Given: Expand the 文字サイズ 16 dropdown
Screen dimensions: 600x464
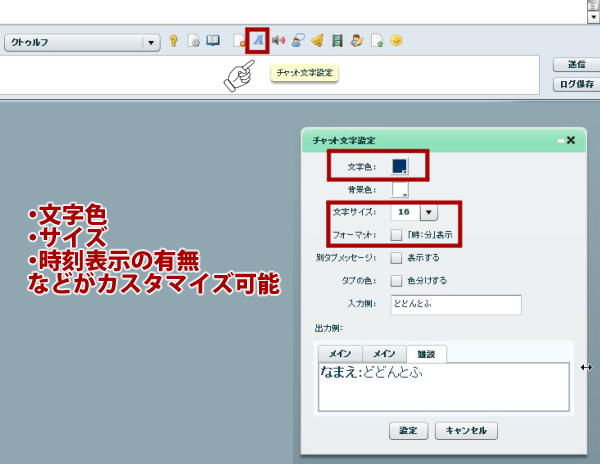Looking at the screenshot, I should (428, 212).
